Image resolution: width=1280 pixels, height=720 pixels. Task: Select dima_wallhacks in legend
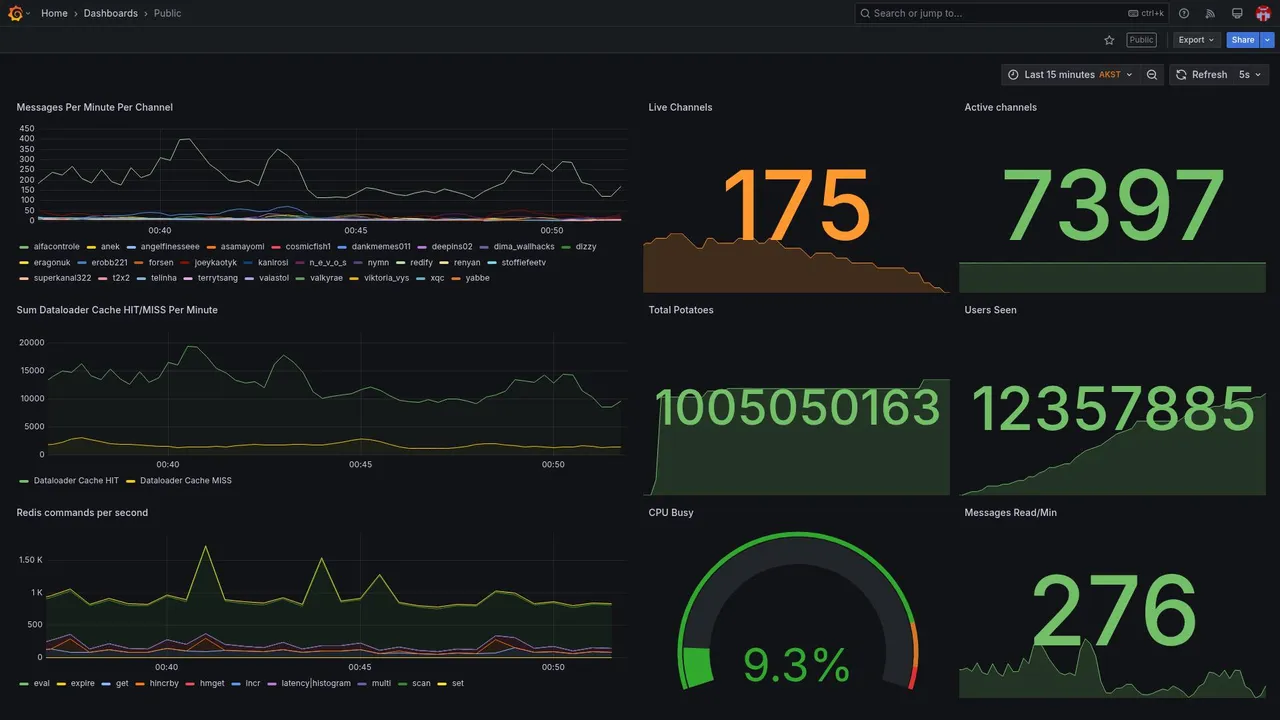pyautogui.click(x=524, y=246)
